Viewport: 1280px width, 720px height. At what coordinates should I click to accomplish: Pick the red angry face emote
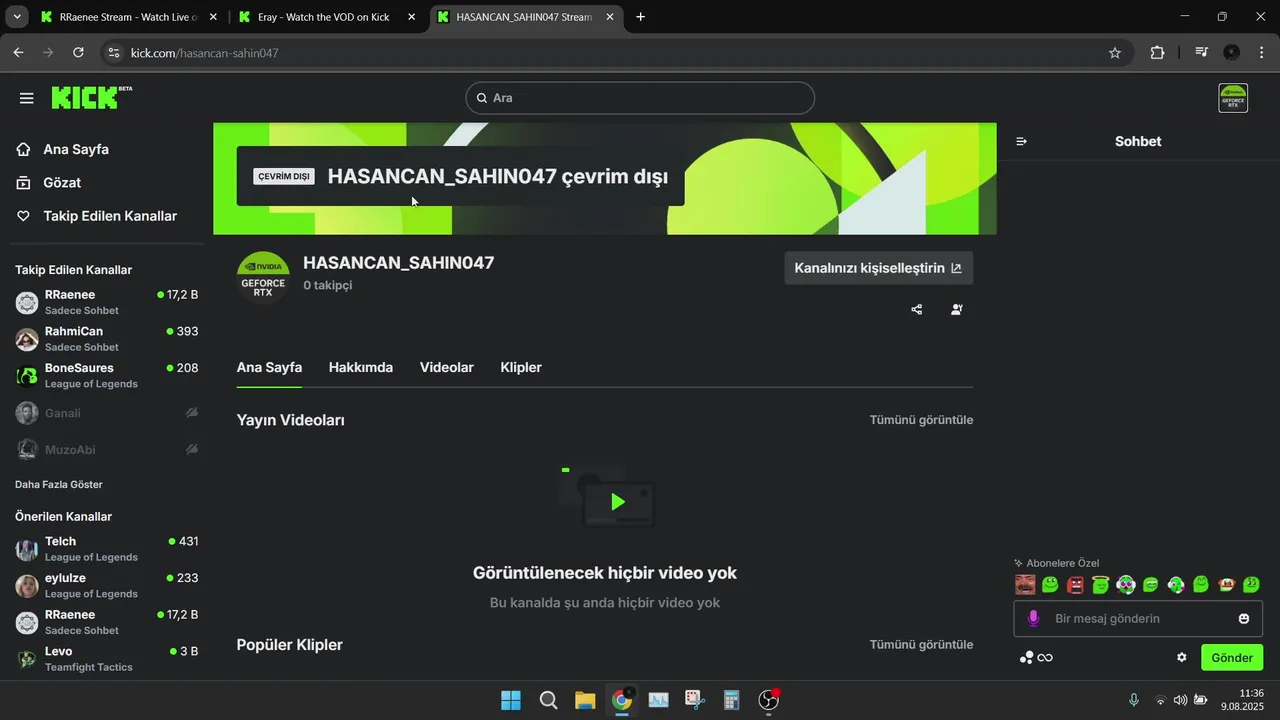(1076, 585)
